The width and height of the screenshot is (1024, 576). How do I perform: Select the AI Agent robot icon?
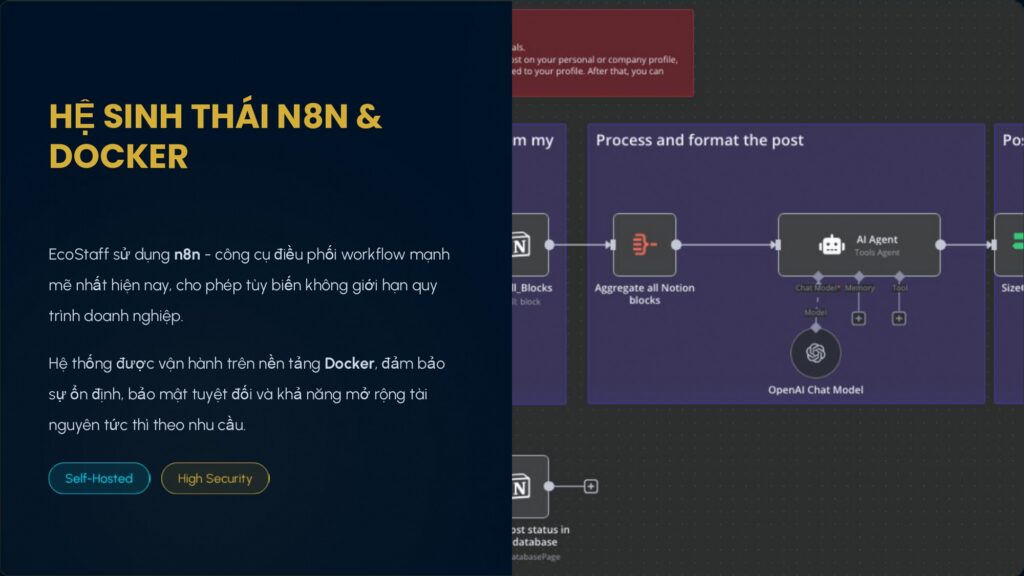coord(831,245)
